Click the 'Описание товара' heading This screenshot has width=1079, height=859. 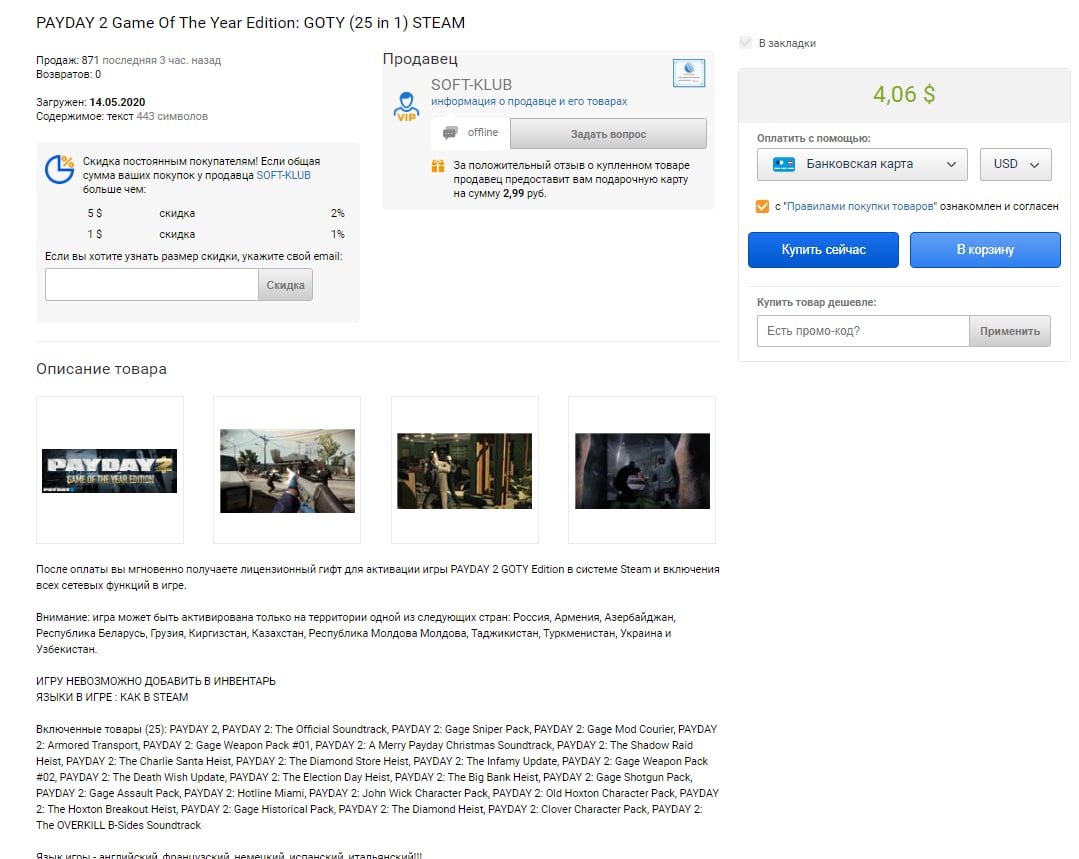[101, 369]
